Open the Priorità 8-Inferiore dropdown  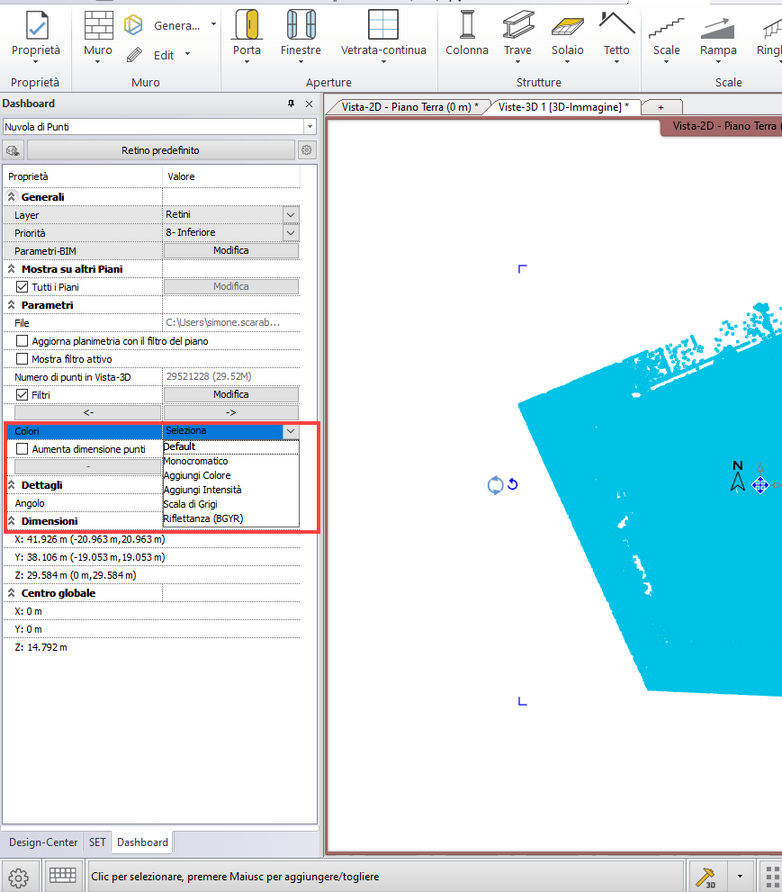click(291, 233)
